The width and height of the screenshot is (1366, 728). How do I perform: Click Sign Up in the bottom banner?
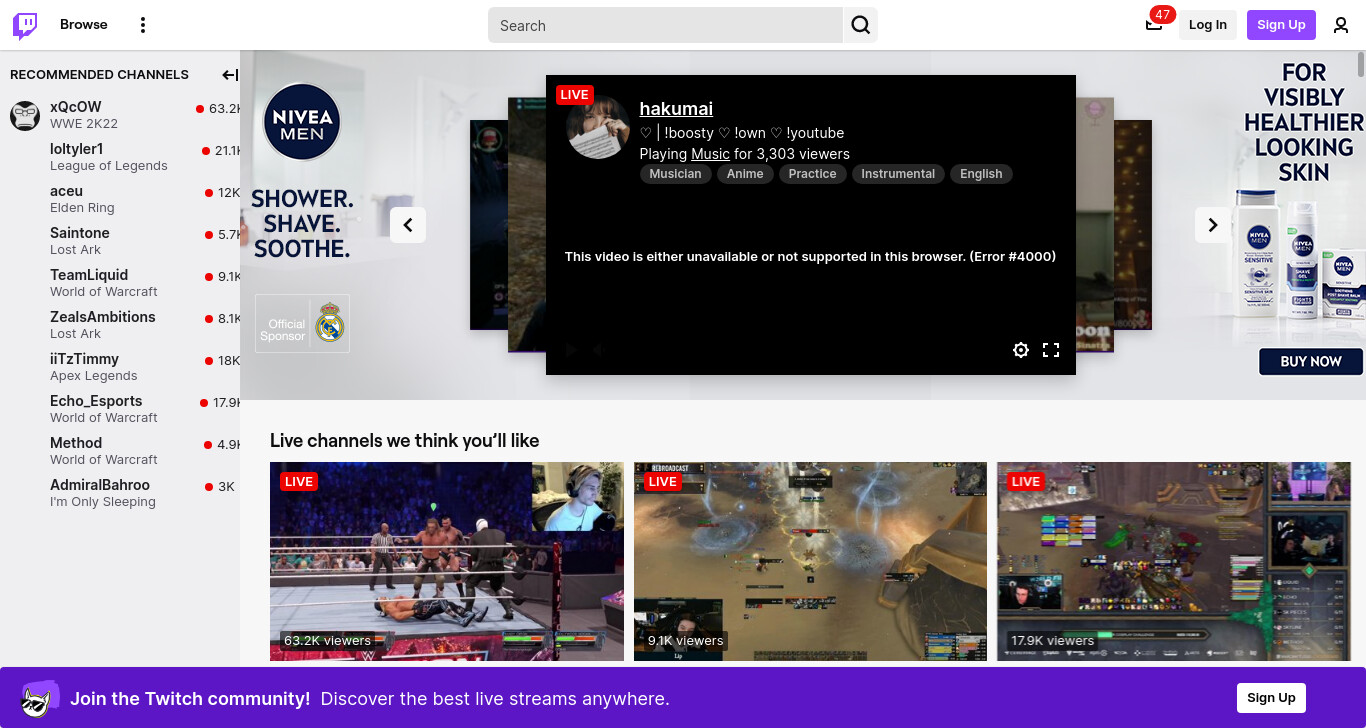point(1271,698)
